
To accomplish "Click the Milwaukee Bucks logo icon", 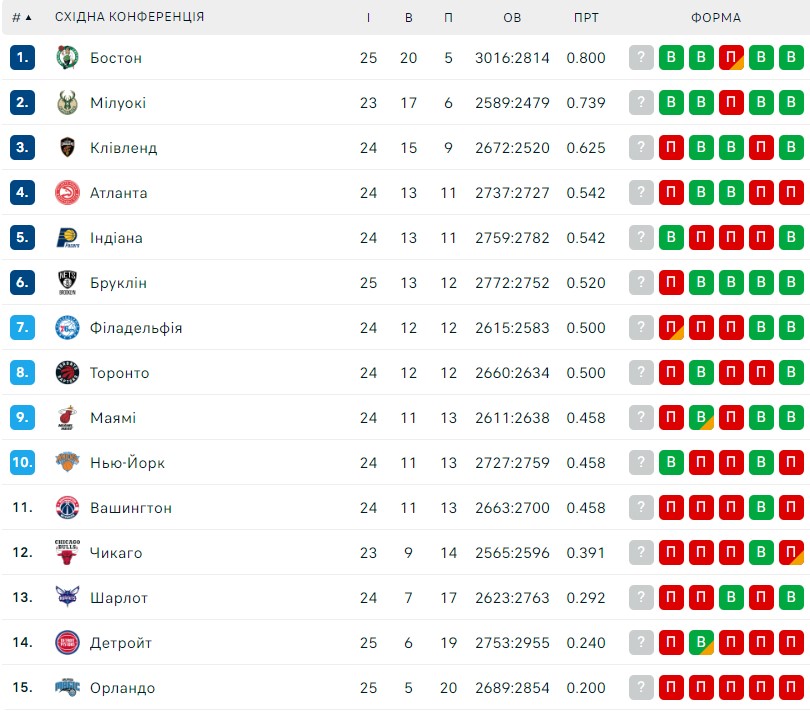I will (x=67, y=102).
